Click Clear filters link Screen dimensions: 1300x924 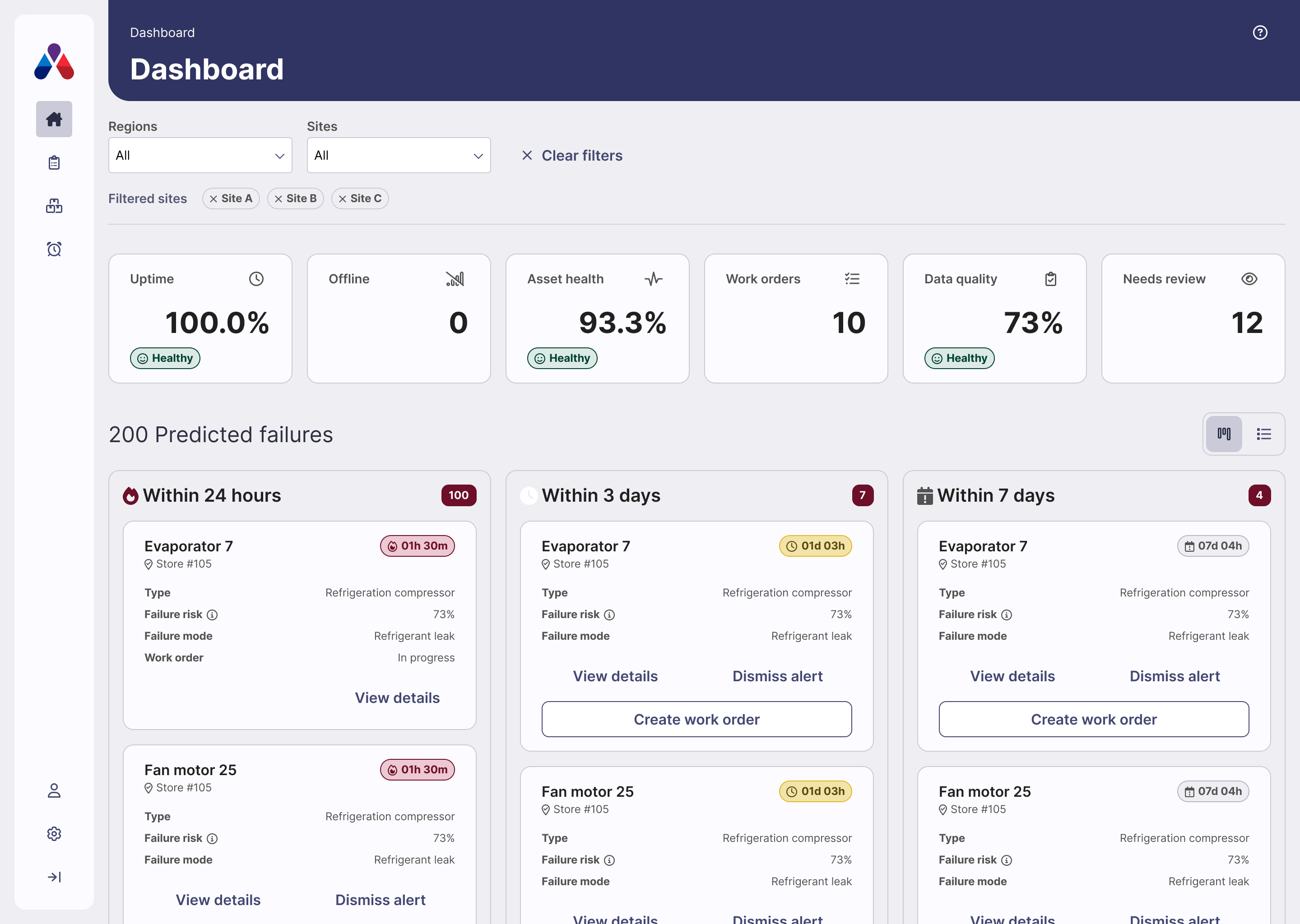(x=572, y=155)
